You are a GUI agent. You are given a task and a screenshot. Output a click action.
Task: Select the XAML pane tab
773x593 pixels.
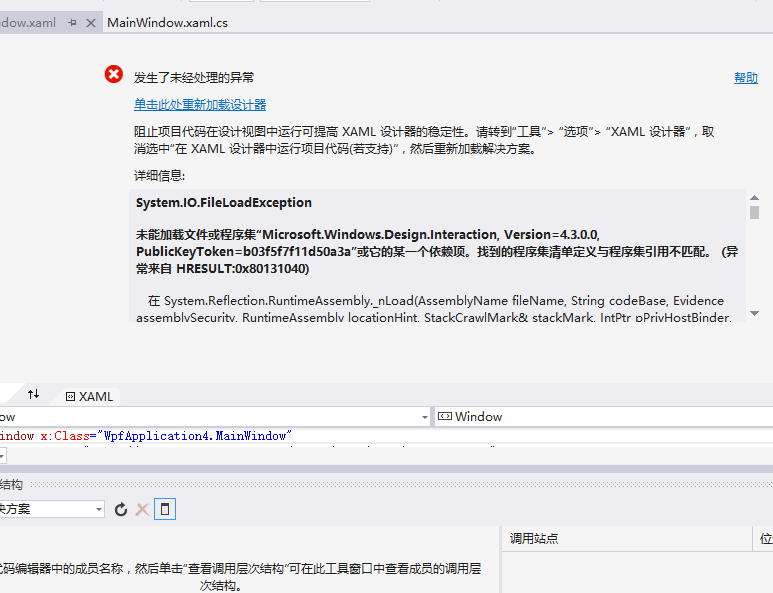coord(90,396)
